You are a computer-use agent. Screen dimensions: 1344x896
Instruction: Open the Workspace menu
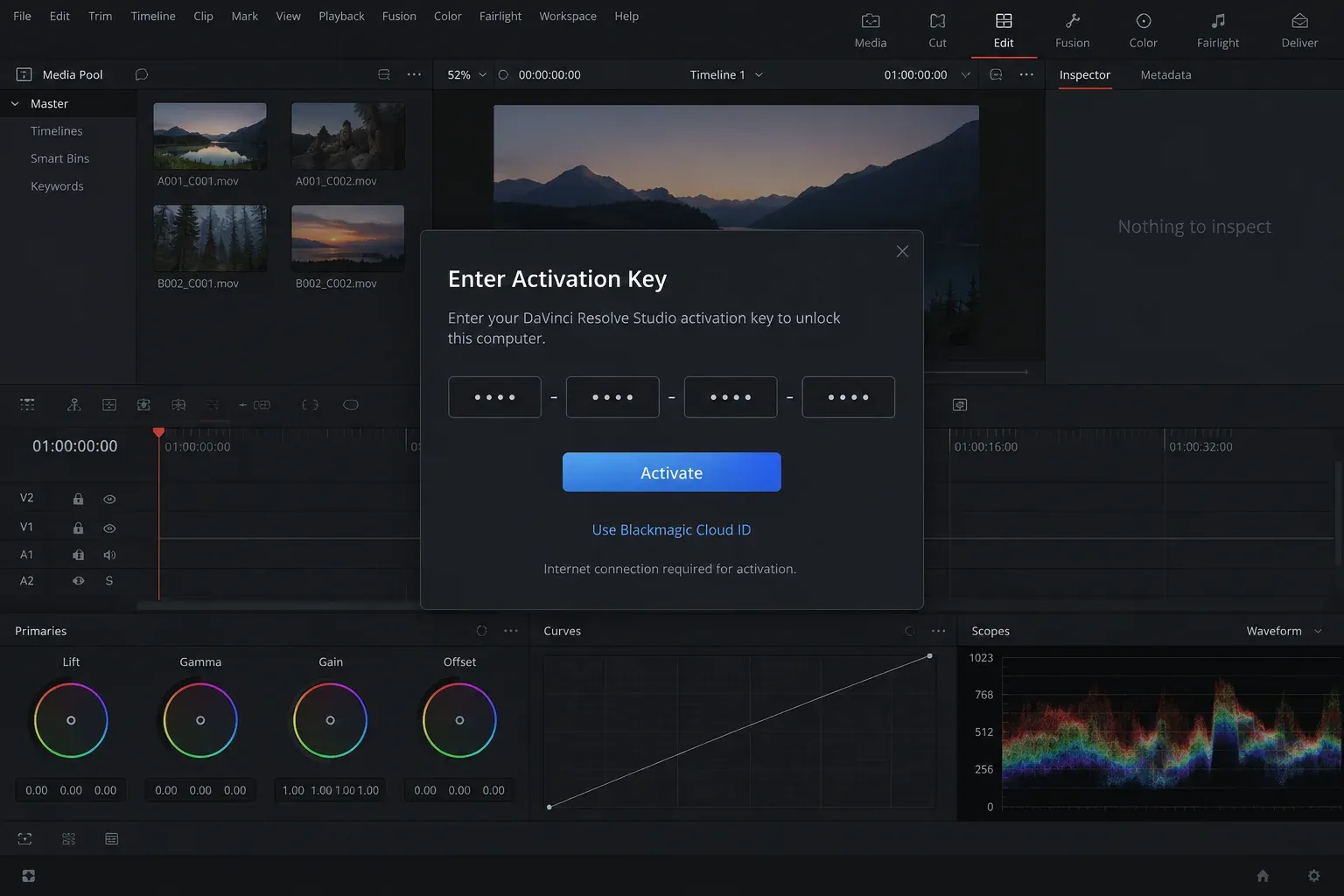[x=568, y=16]
